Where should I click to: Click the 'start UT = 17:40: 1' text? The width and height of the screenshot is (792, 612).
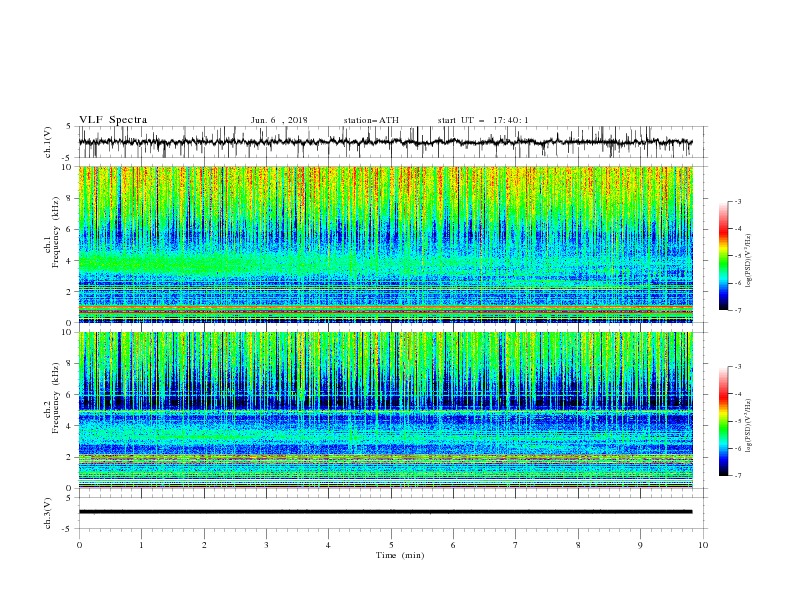[483, 120]
